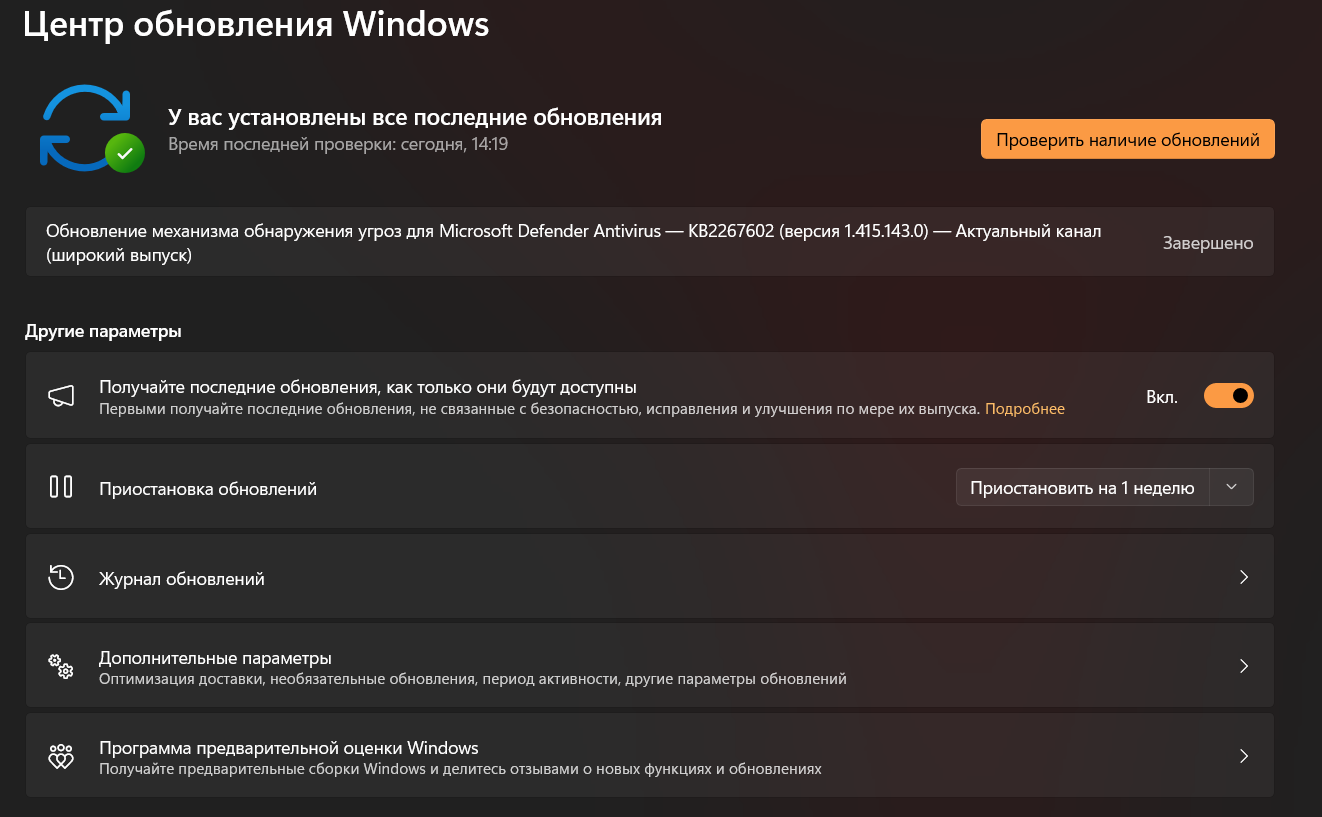Turn off the get latest updates toggle
The height and width of the screenshot is (817, 1322).
[1228, 396]
